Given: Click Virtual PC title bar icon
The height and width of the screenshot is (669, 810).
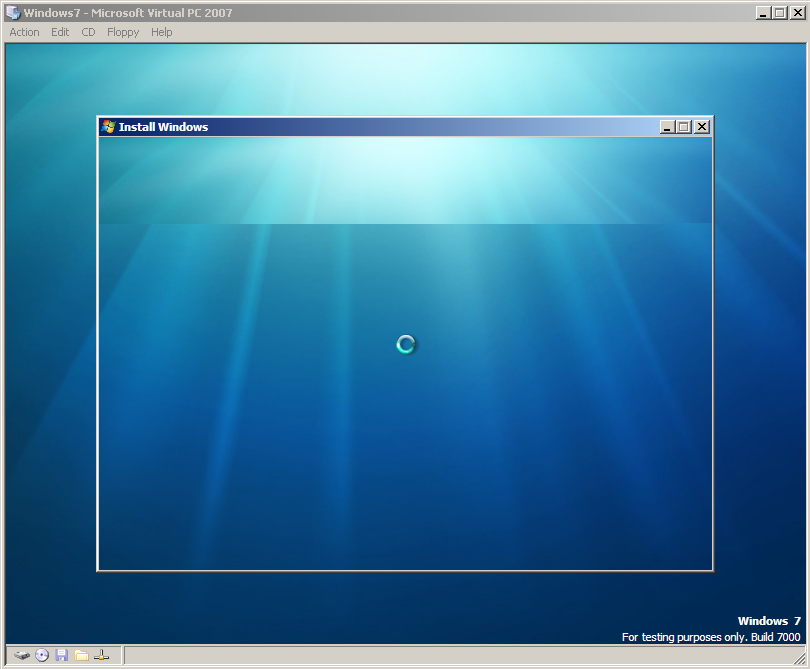Looking at the screenshot, I should click(x=13, y=13).
